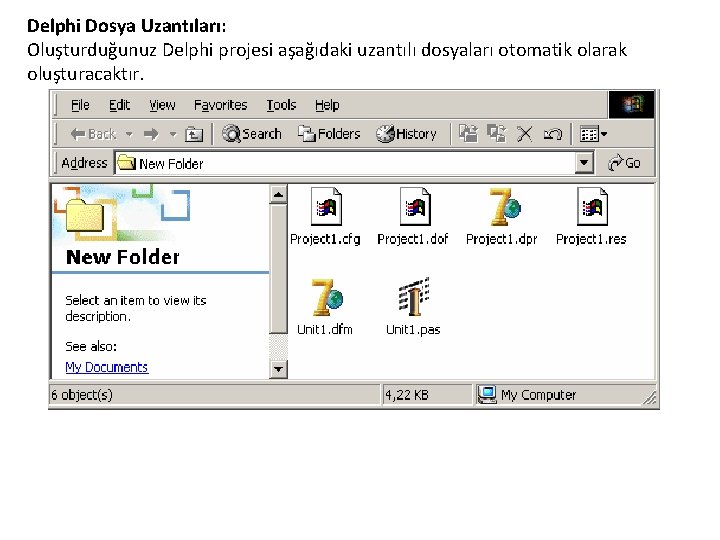Click the large New Folder pane icon
This screenshot has width=720, height=540.
click(85, 216)
